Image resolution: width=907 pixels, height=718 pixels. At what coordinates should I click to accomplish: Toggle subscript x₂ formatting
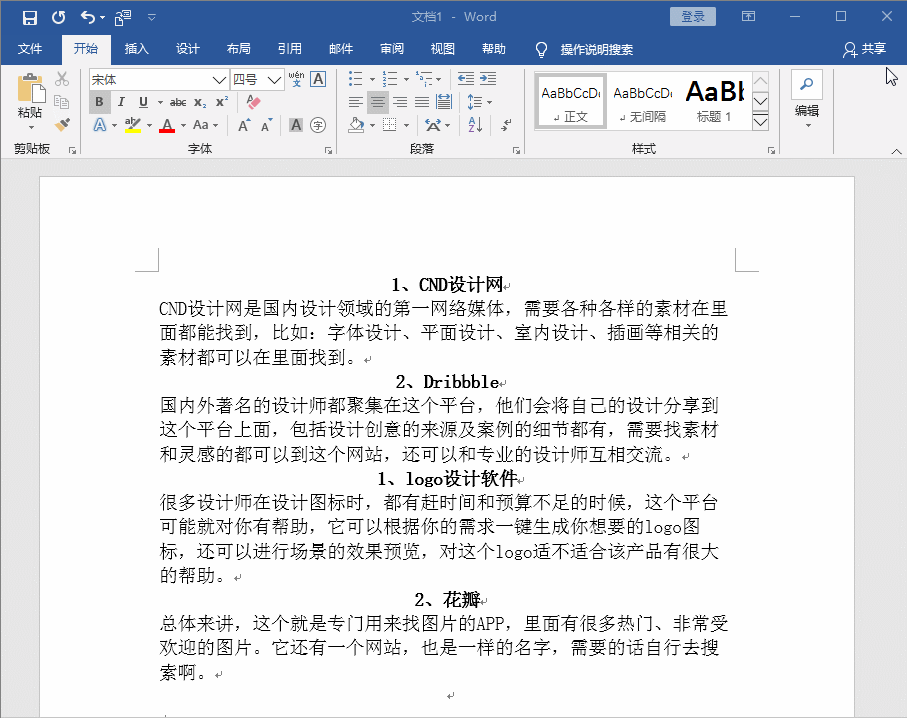pyautogui.click(x=200, y=102)
